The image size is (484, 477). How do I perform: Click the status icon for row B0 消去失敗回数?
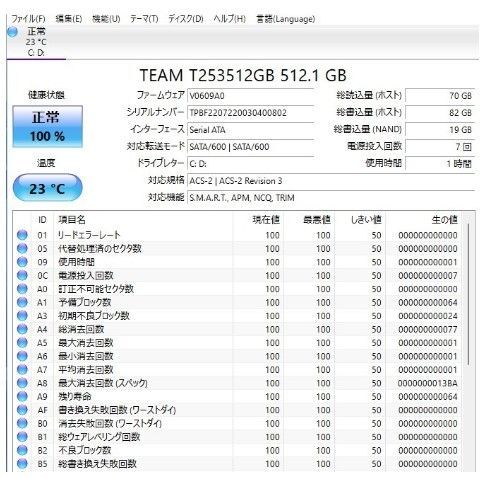point(22,423)
